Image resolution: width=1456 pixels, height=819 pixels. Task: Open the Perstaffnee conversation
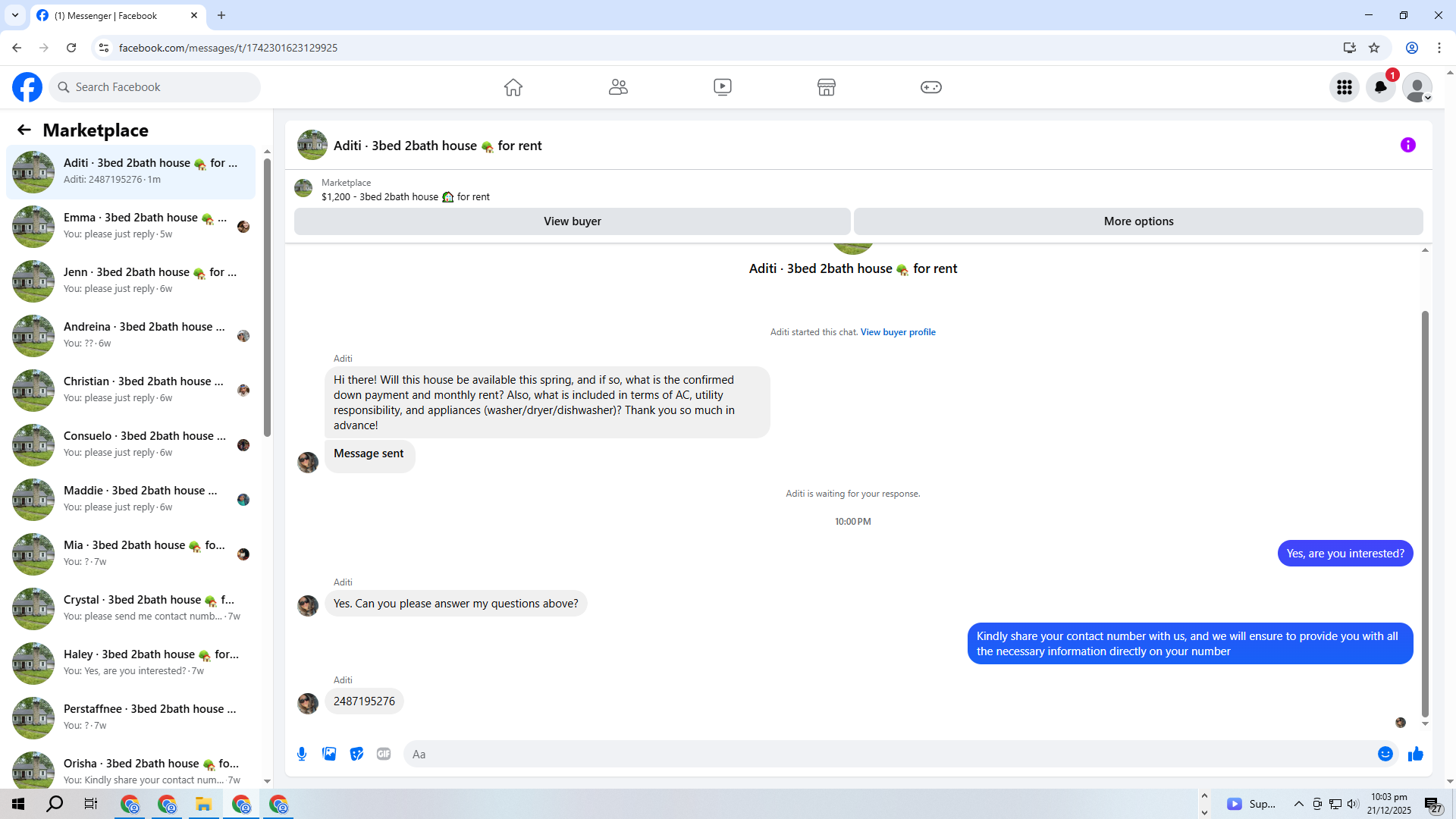(130, 718)
